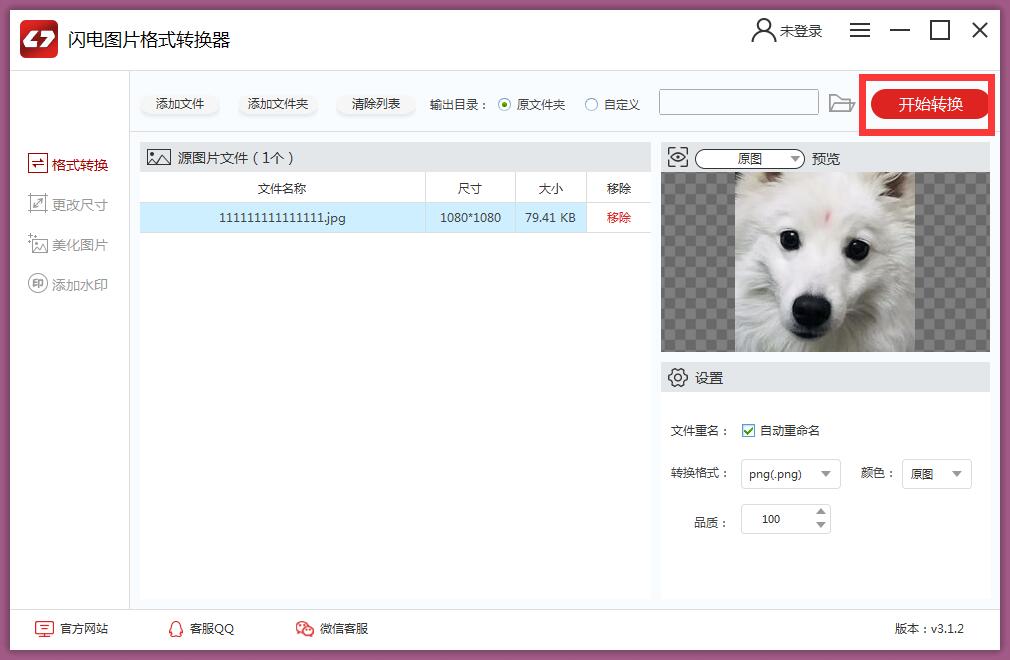Open the 原图 preview mode dropdown
1010x660 pixels.
click(750, 158)
